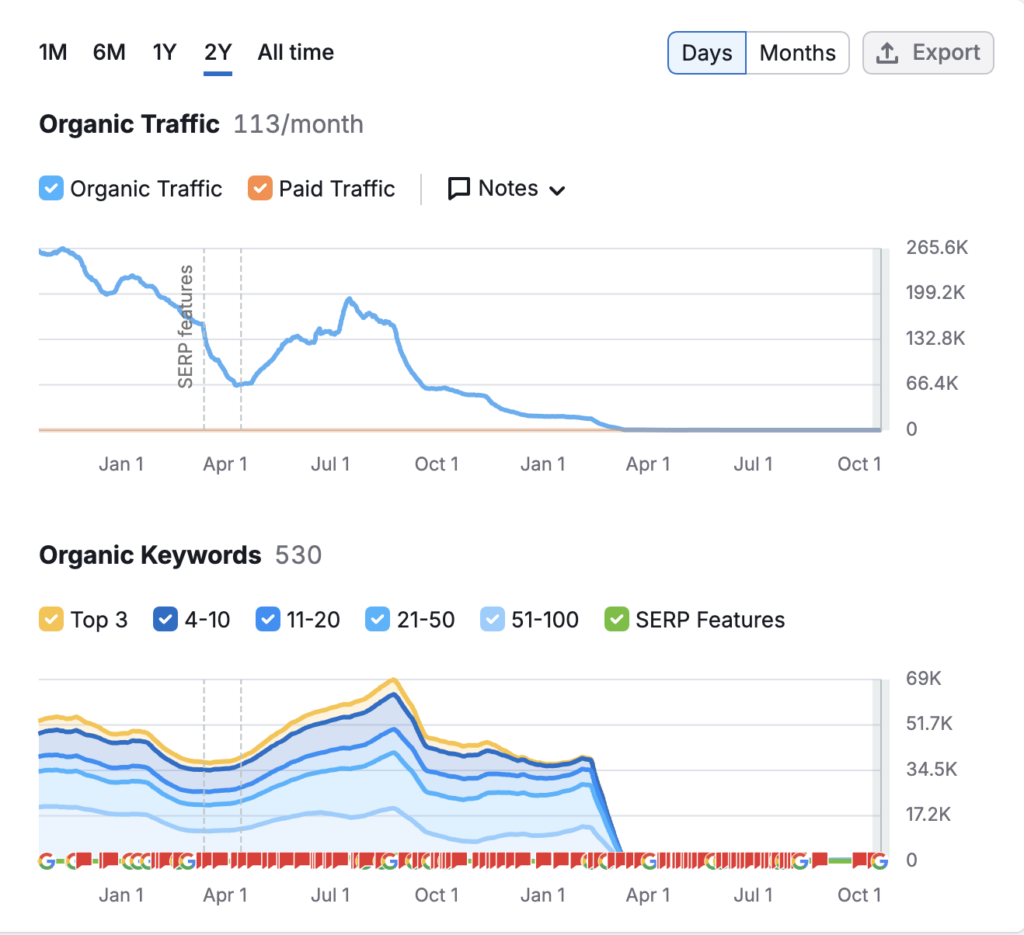Click the Google update marker below Apr 1 of second year
The width and height of the screenshot is (1024, 935).
click(x=649, y=861)
